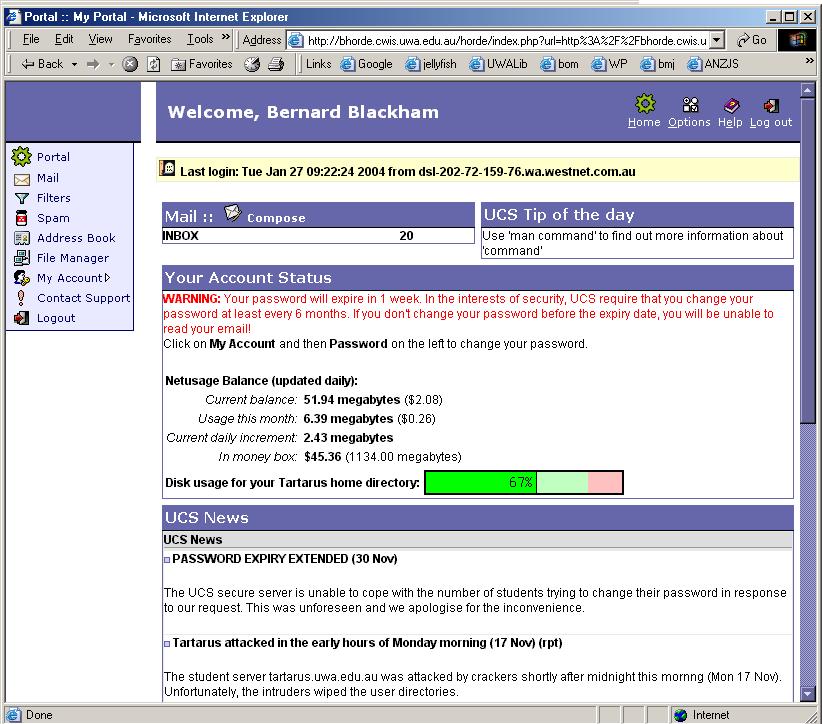Screen dimensions: 822x724
Task: Open the INBOX mail folder link
Action: [x=180, y=236]
